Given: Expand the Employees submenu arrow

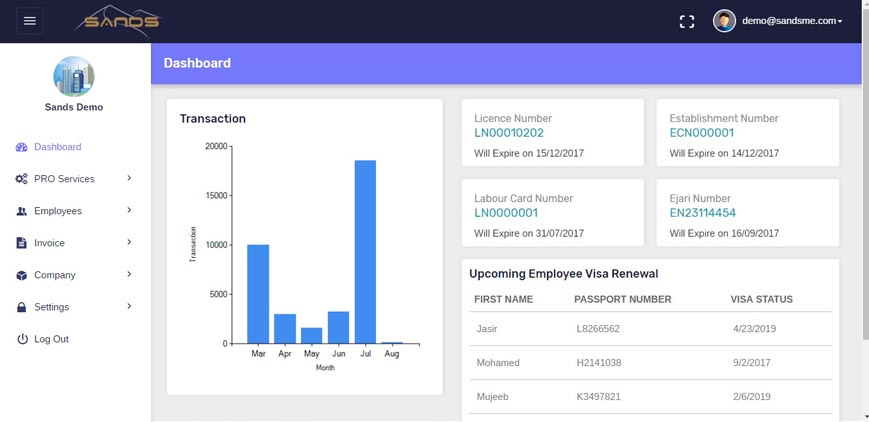Looking at the screenshot, I should [x=129, y=210].
